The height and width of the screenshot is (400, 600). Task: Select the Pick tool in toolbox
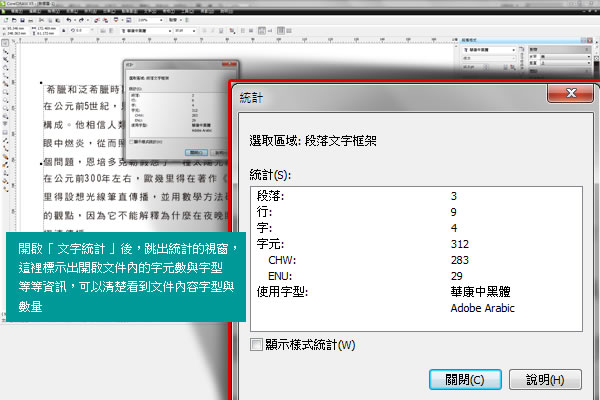coord(5,43)
